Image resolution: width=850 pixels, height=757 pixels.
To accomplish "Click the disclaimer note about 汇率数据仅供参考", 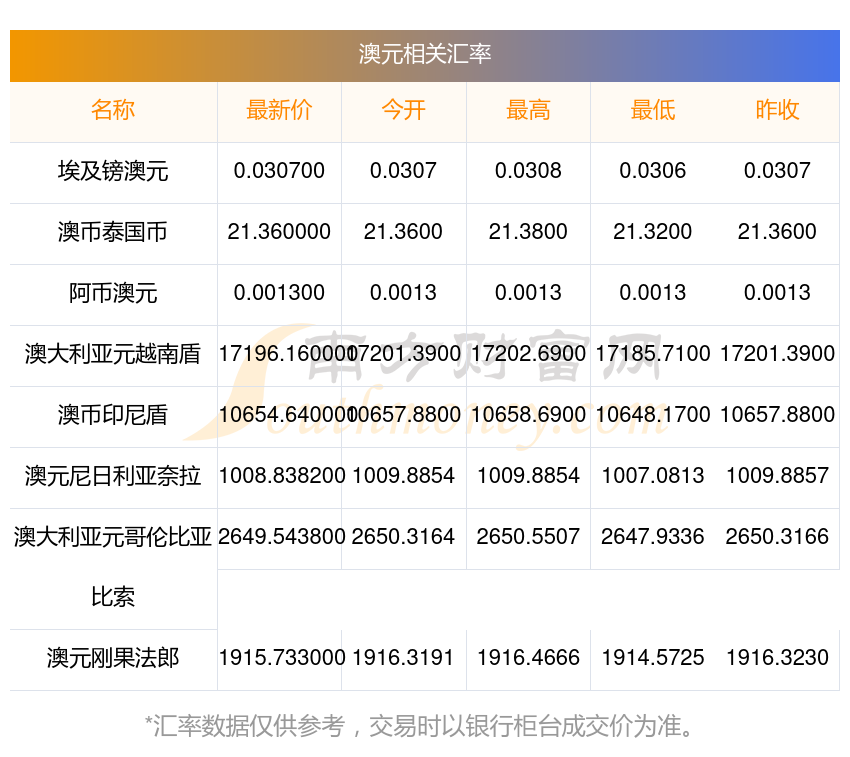I will [419, 726].
